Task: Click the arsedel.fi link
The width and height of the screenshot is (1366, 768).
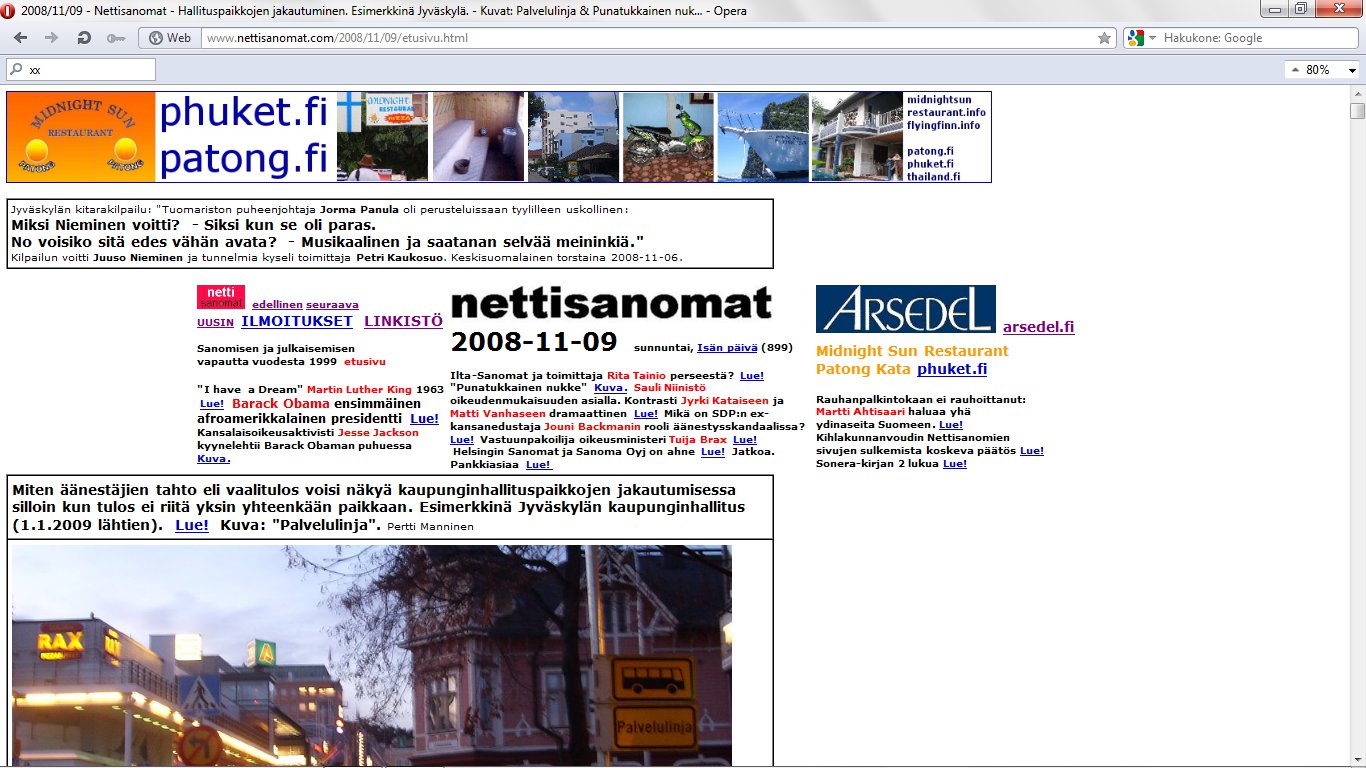Action: pos(1038,327)
